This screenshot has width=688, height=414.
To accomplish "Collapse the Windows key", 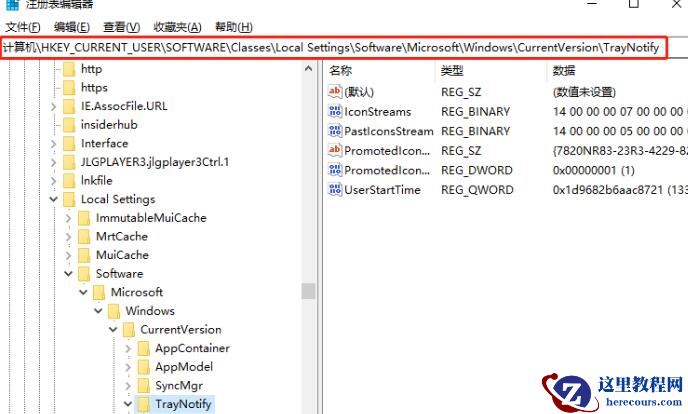I will pyautogui.click(x=98, y=311).
